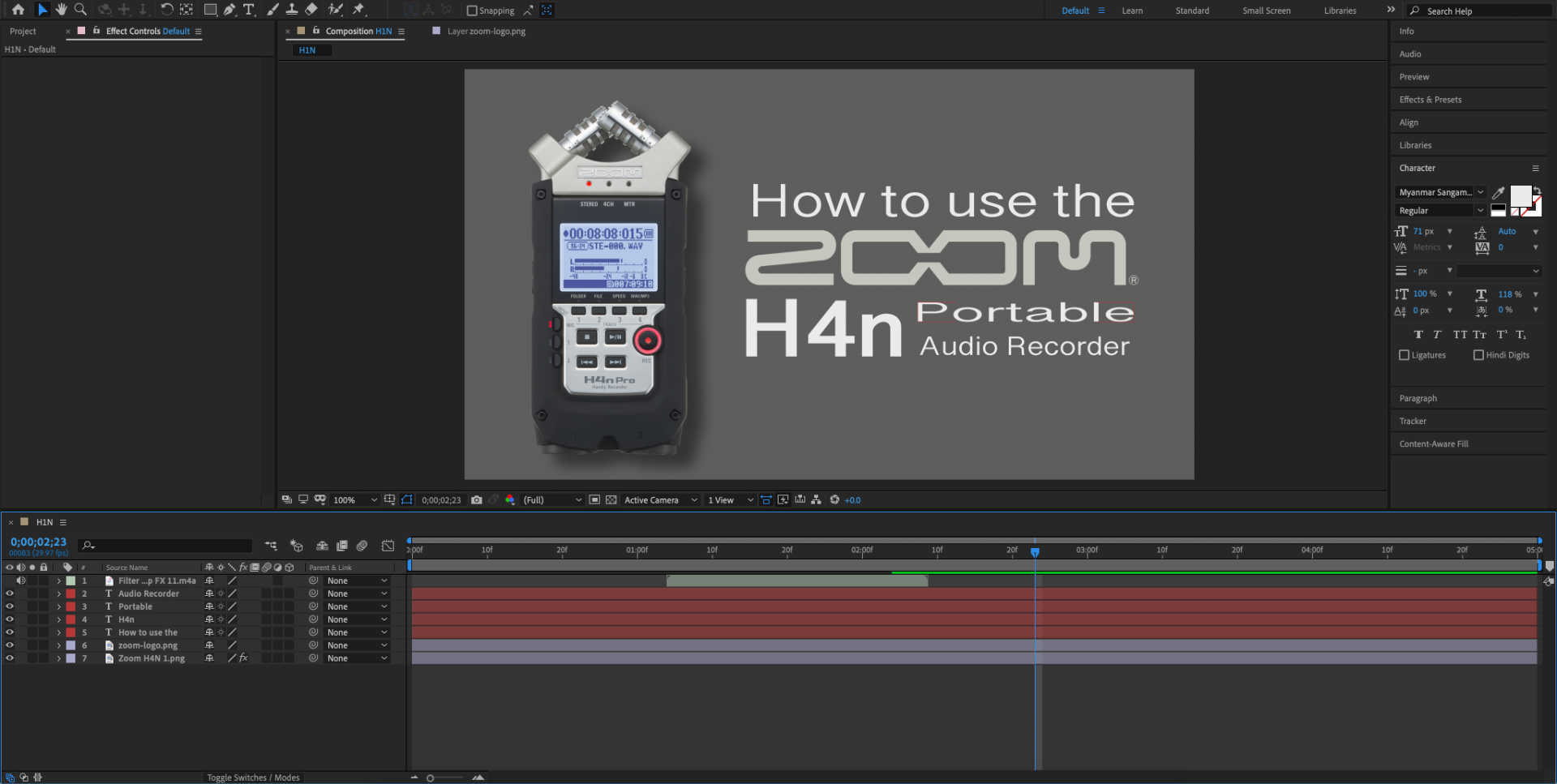Click the red label color of Portable layer
Viewport: 1557px width, 784px height.
coord(71,606)
